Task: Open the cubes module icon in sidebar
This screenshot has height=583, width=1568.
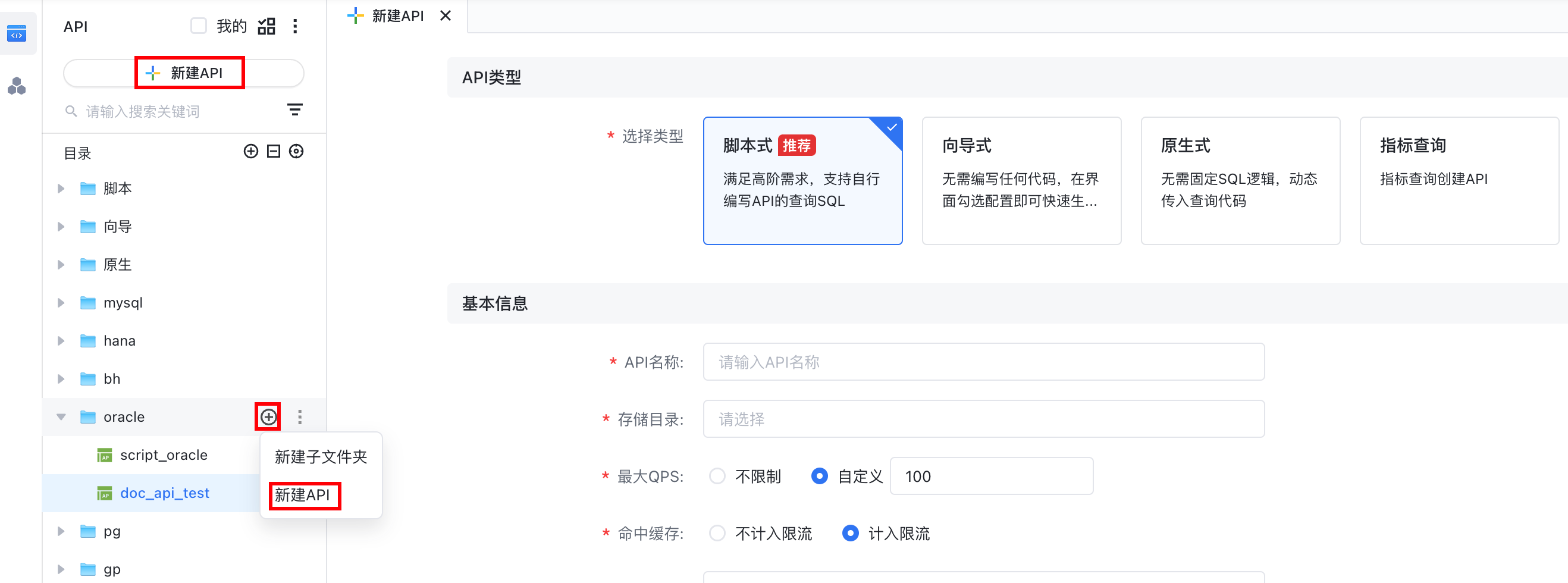Action: tap(17, 86)
